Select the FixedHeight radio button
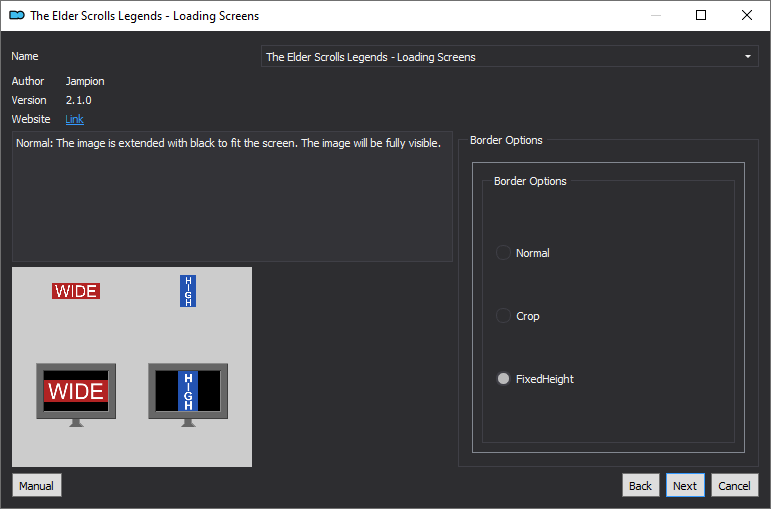Screen dimensions: 771x509 tap(503, 379)
